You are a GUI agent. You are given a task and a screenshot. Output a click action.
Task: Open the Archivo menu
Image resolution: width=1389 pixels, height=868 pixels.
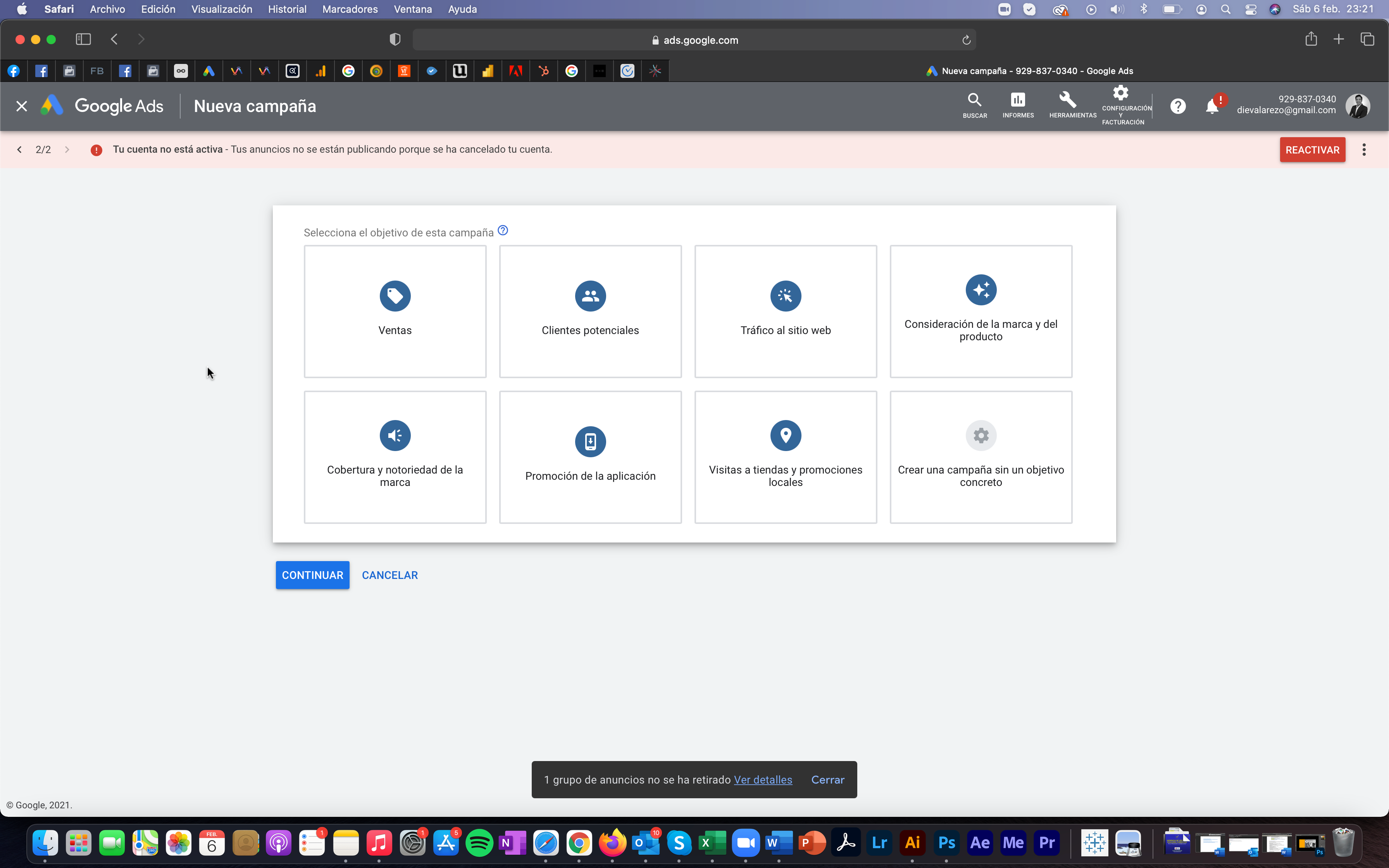click(107, 9)
